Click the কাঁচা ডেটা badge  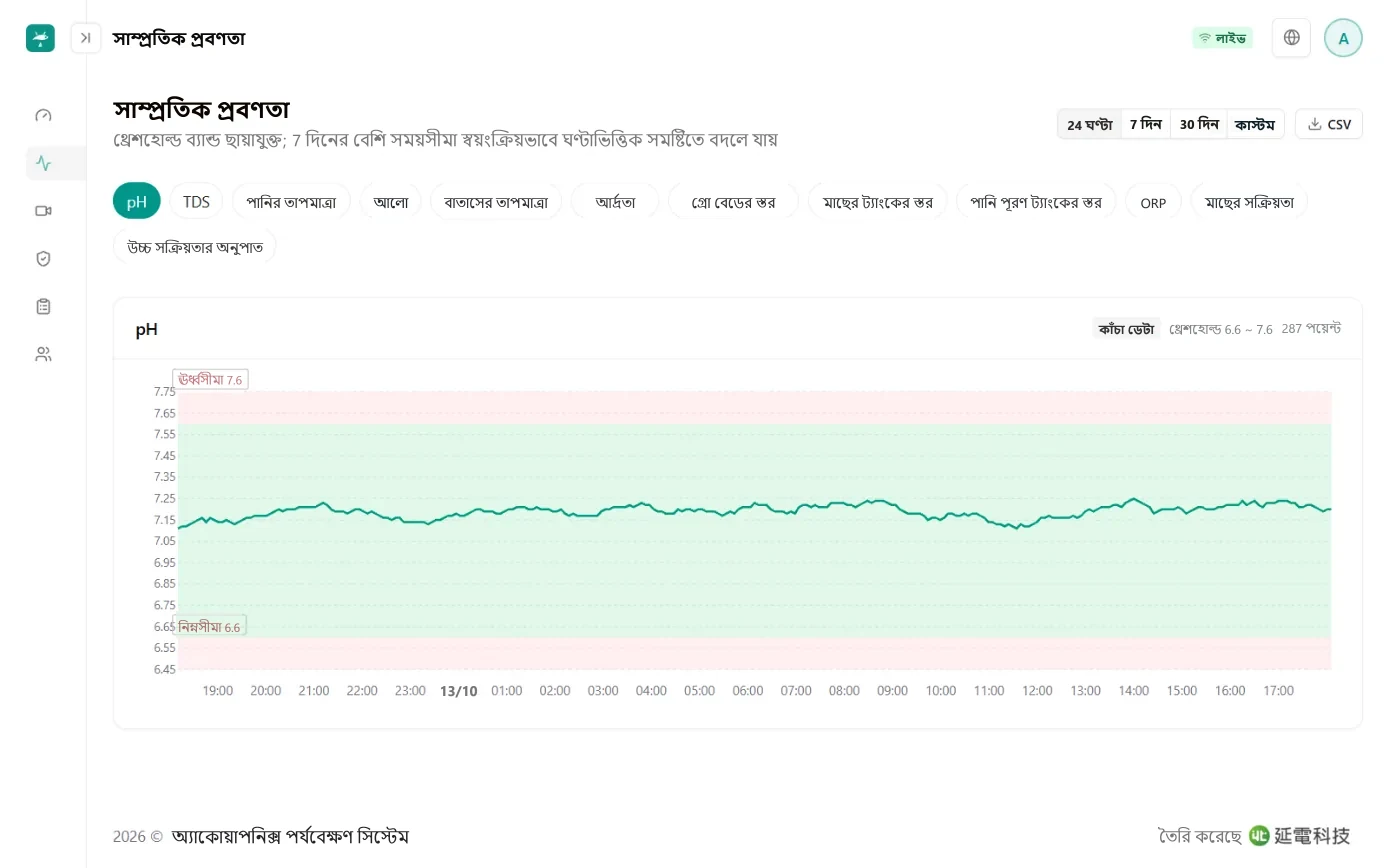1127,329
